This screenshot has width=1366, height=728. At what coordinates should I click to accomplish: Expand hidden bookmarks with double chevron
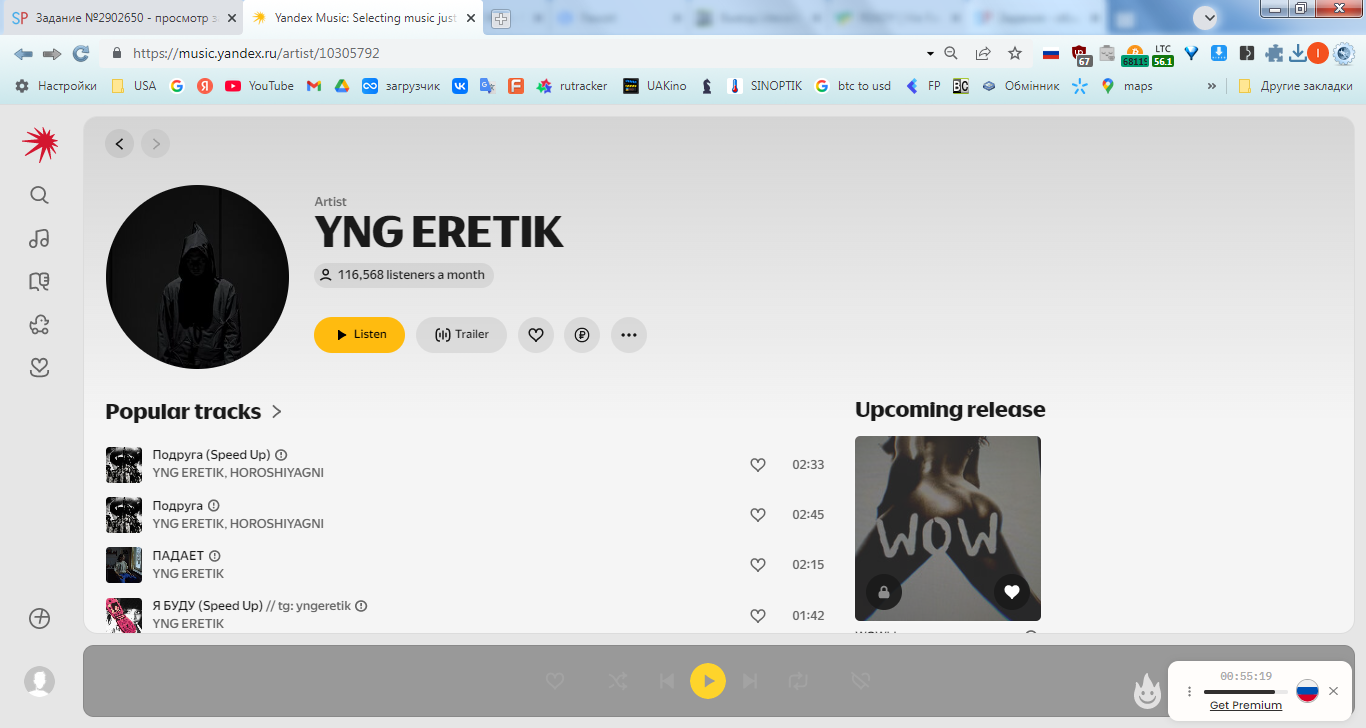click(x=1212, y=86)
